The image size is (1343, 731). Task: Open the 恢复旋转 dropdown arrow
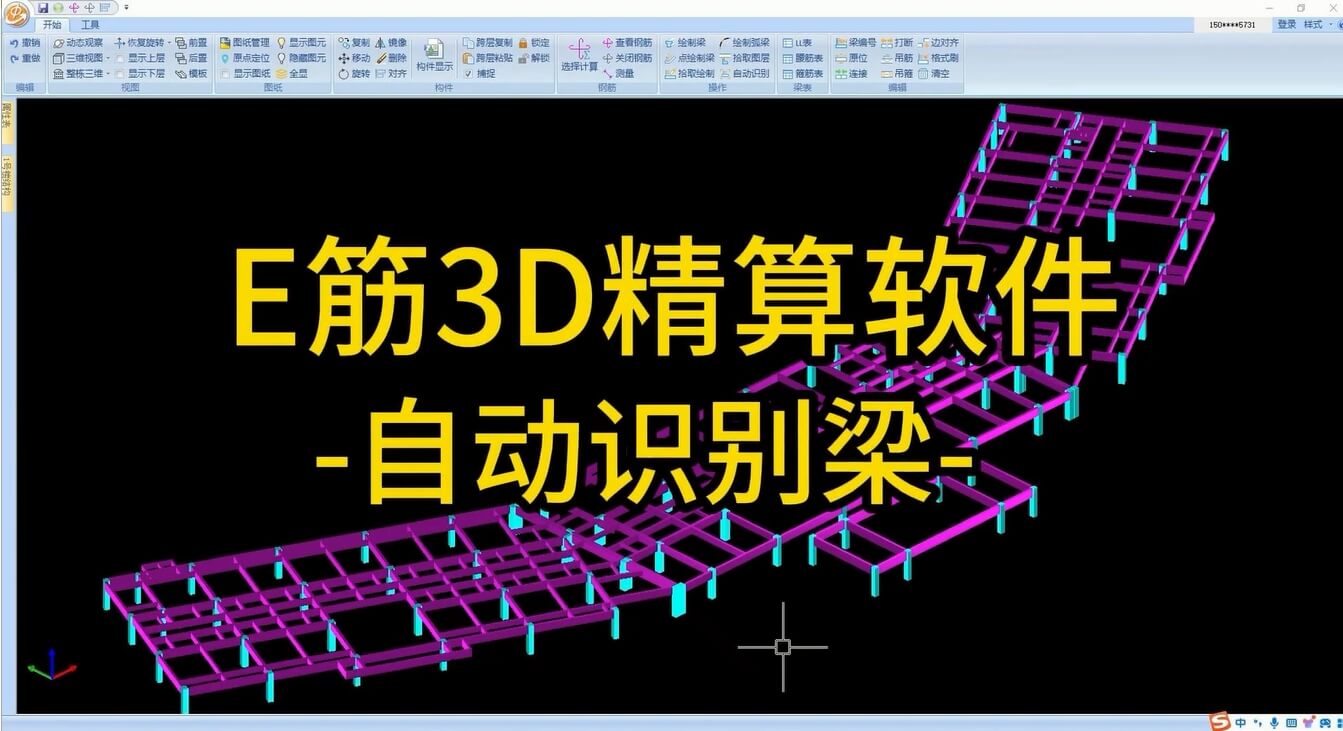click(x=169, y=43)
